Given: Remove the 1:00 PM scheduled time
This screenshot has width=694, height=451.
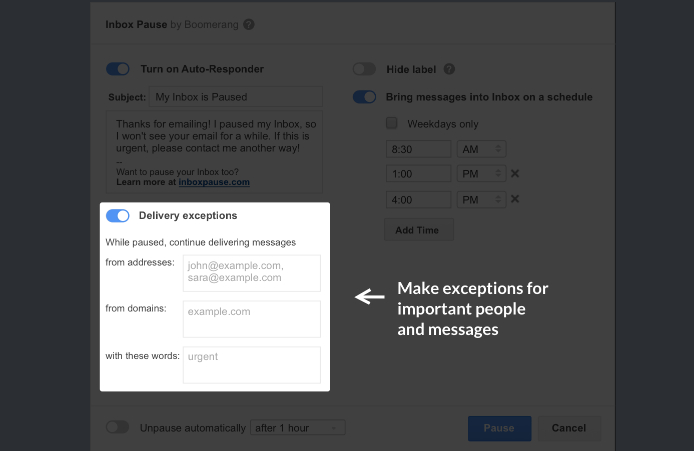Looking at the screenshot, I should coord(515,174).
